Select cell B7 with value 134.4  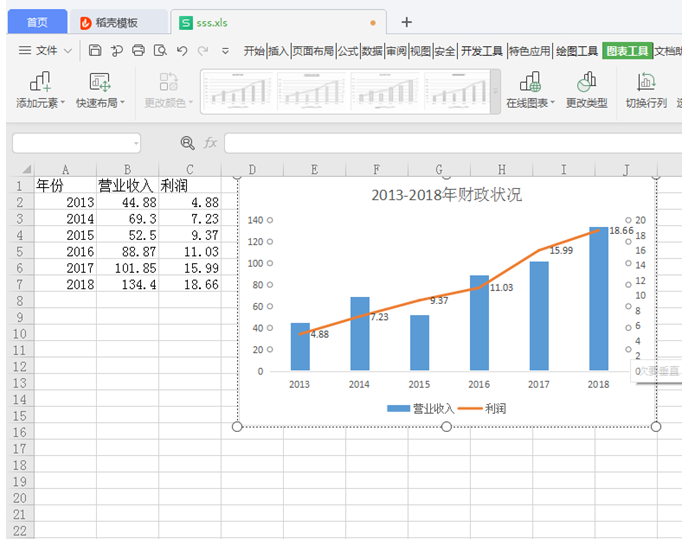coord(127,285)
